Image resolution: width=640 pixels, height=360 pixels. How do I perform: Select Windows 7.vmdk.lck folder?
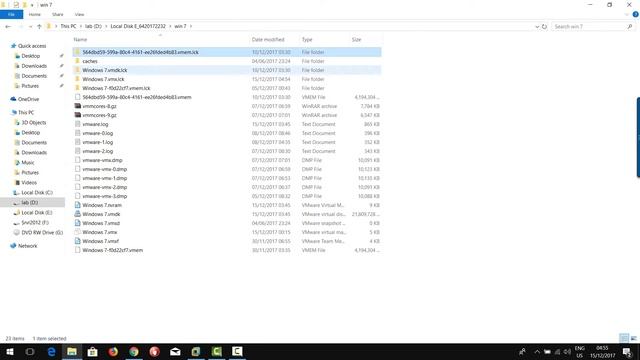coord(104,70)
